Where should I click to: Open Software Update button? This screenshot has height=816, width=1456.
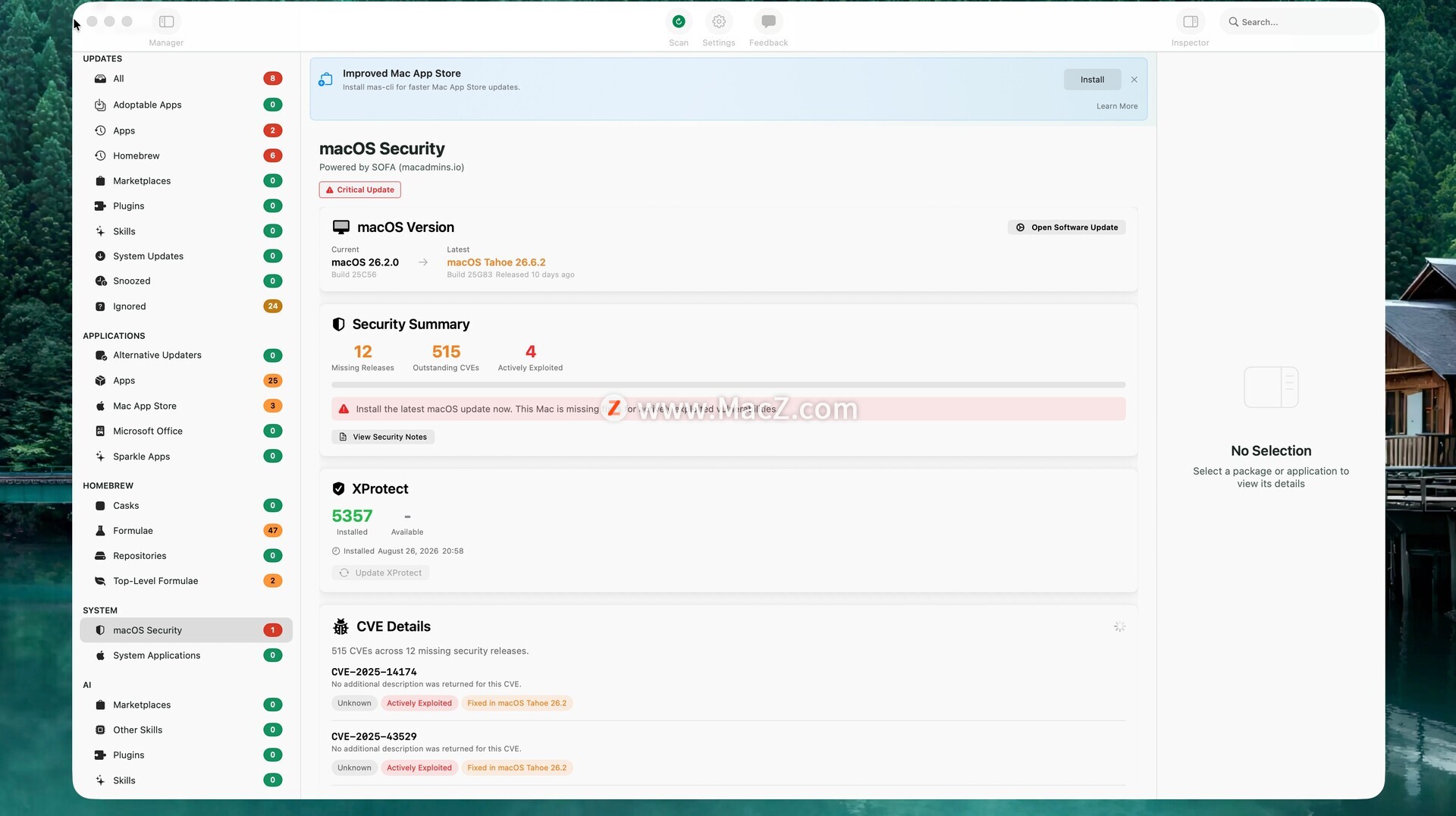tap(1067, 228)
